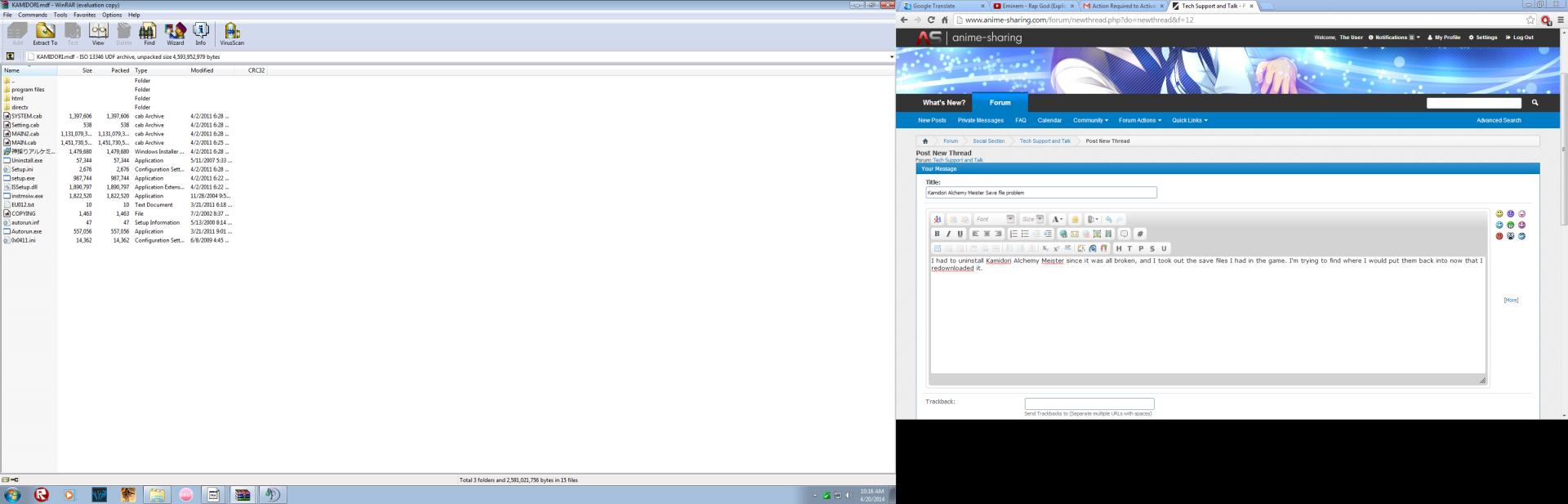This screenshot has height=504, width=1568.
Task: Expand the Forum Actions menu
Action: (1139, 120)
